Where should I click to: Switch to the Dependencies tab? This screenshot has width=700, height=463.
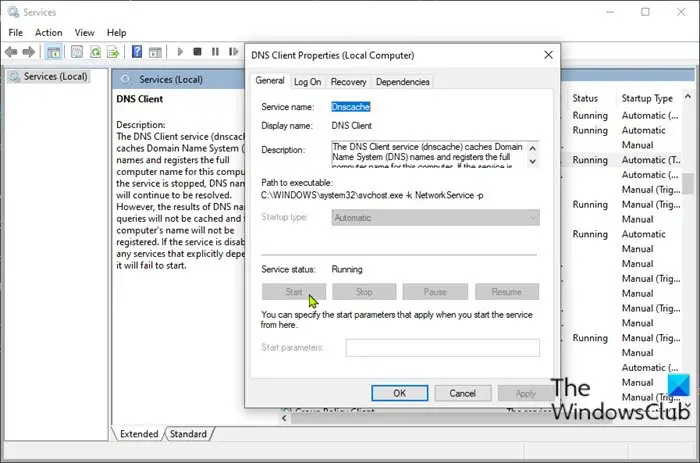(403, 82)
